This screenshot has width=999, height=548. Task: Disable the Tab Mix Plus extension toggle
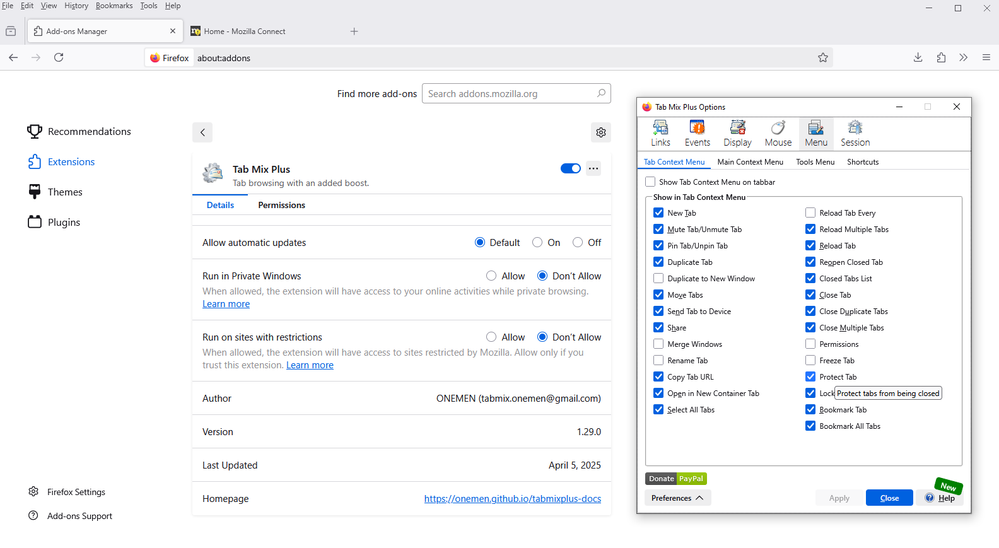[x=570, y=168]
